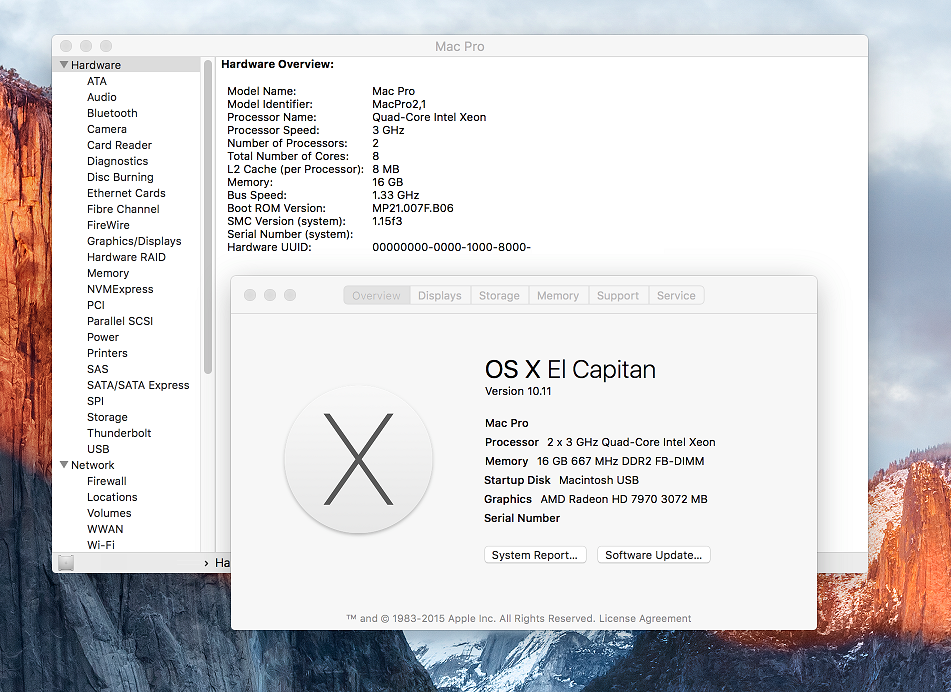Click the Hardware UUID value
Viewport: 951px width, 692px height.
click(451, 247)
